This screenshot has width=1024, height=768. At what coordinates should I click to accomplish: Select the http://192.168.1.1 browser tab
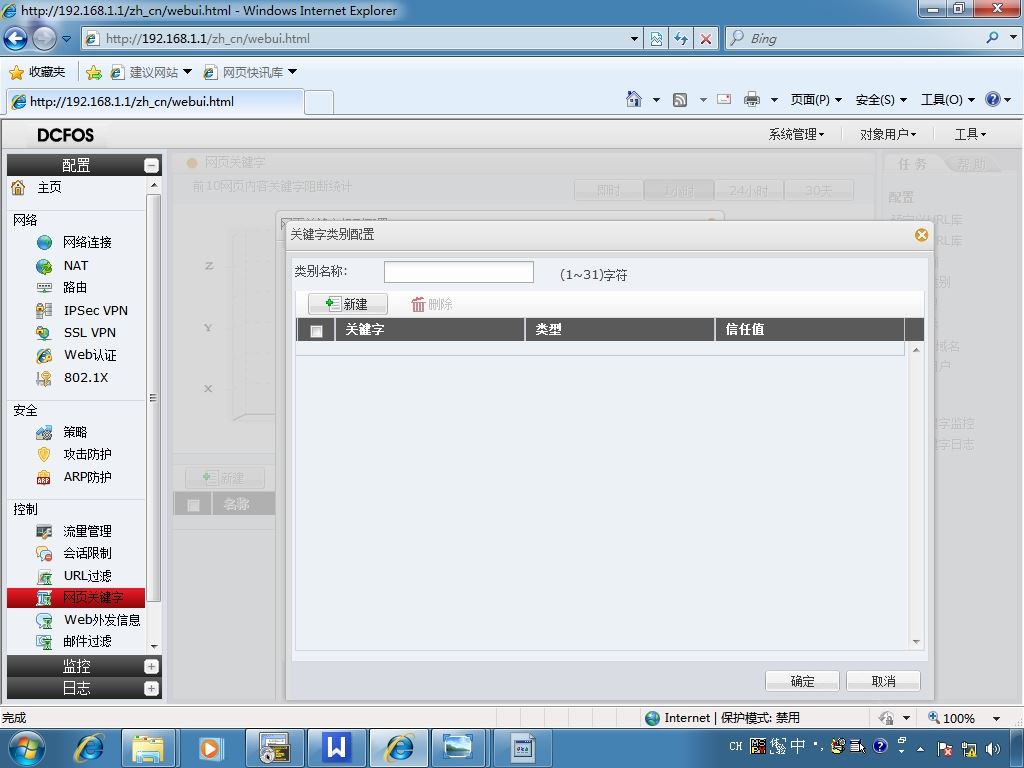(x=154, y=102)
